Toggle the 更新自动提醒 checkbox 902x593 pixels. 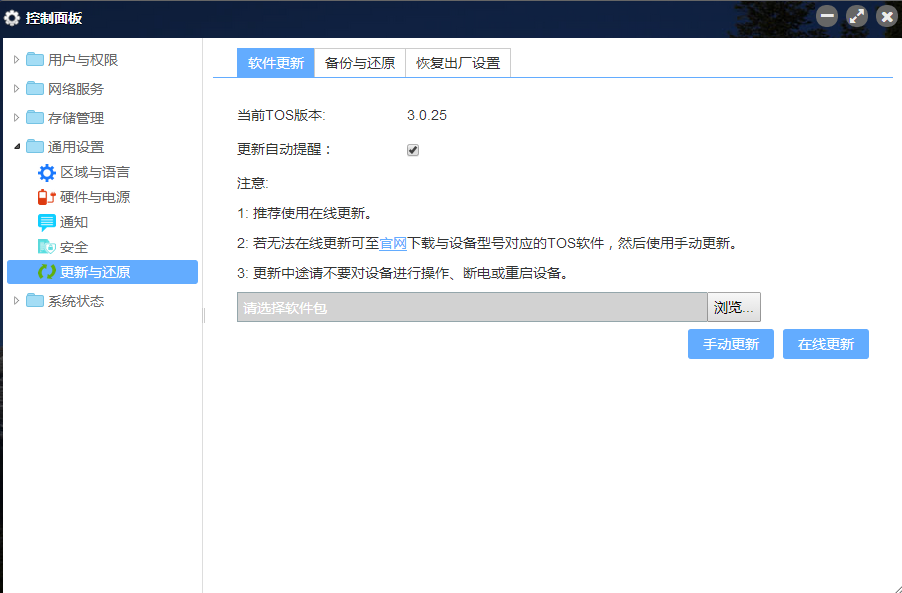coord(413,150)
